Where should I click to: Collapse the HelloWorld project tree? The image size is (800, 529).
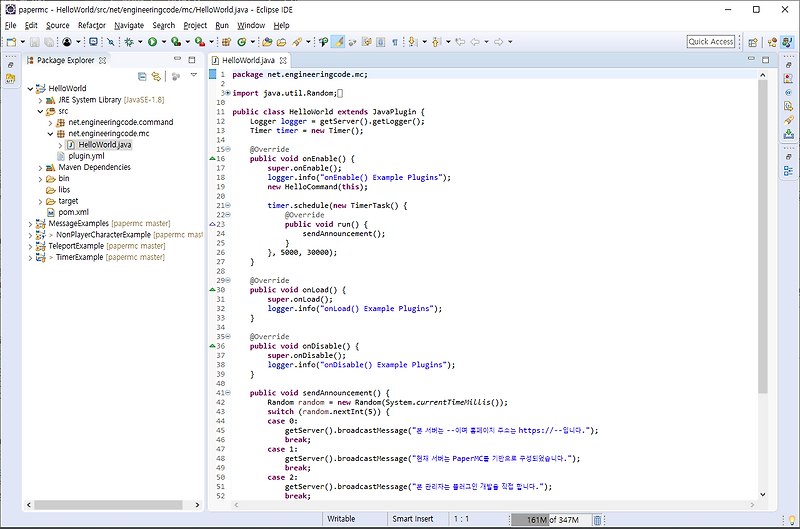(x=29, y=88)
